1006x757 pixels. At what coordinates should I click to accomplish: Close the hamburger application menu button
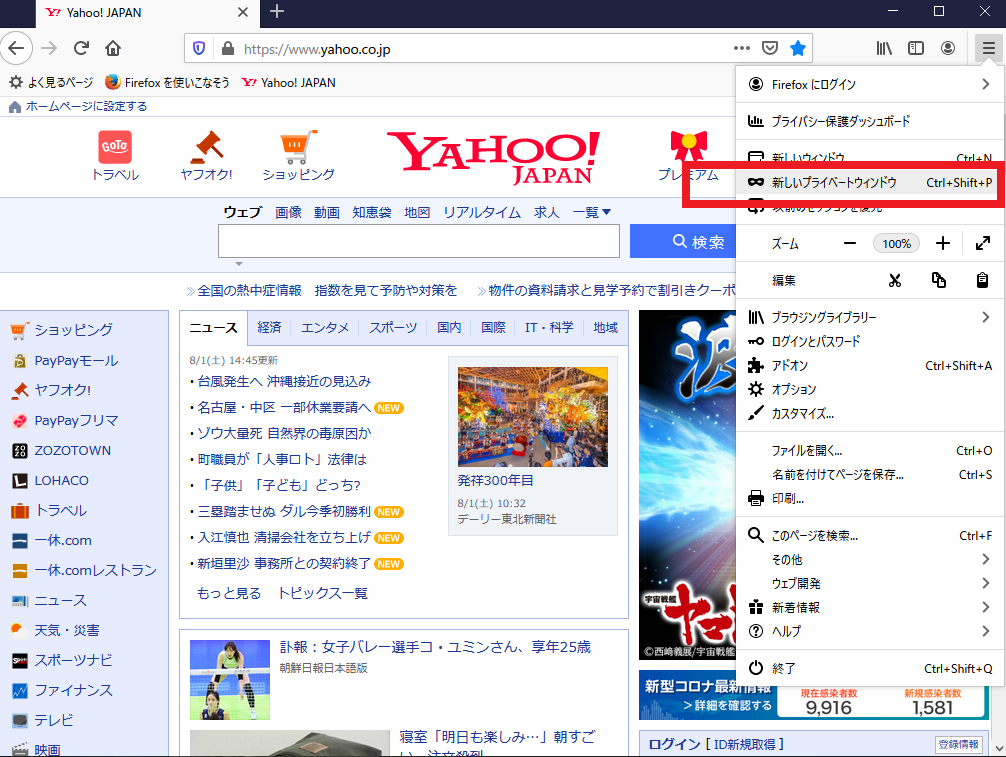coord(988,48)
